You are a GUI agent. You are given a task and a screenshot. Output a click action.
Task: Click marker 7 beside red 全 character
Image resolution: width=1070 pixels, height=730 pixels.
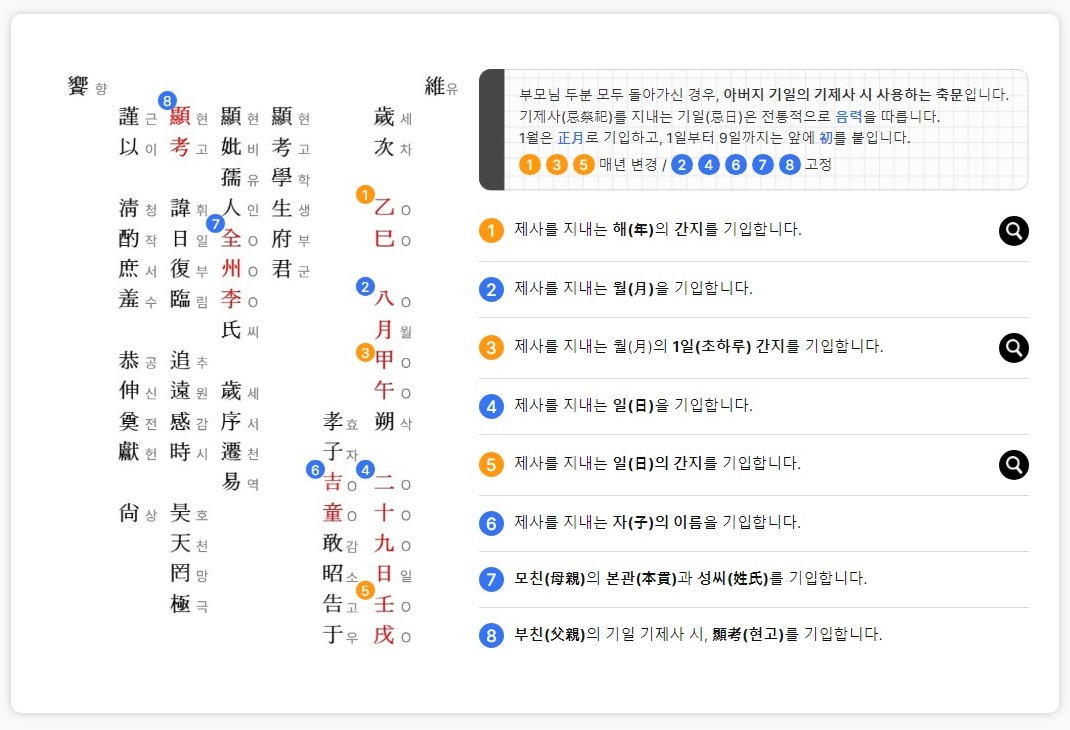(216, 224)
